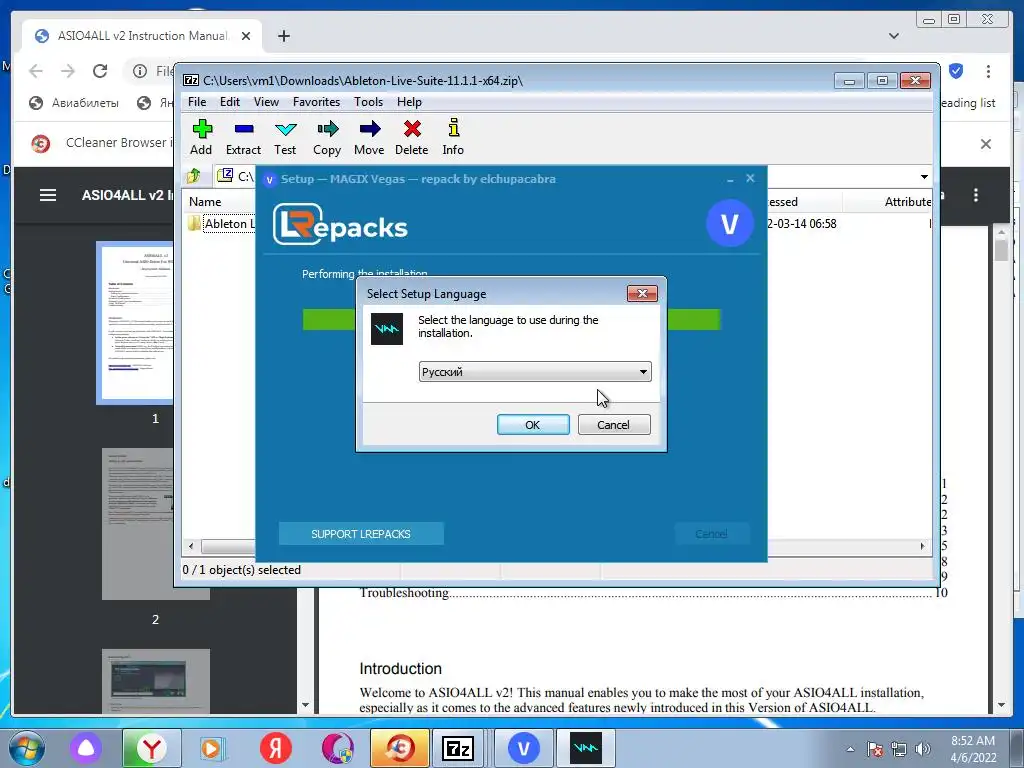1024x768 pixels.
Task: Click the Windows Start button
Action: [x=26, y=748]
